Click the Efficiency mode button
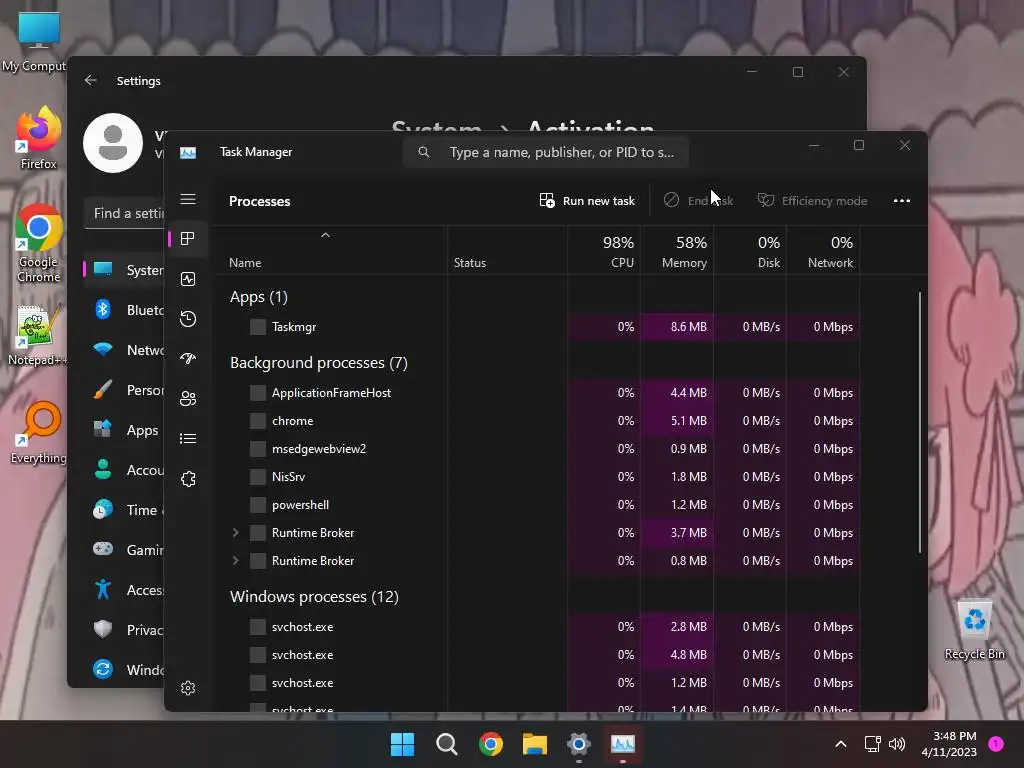 point(812,200)
